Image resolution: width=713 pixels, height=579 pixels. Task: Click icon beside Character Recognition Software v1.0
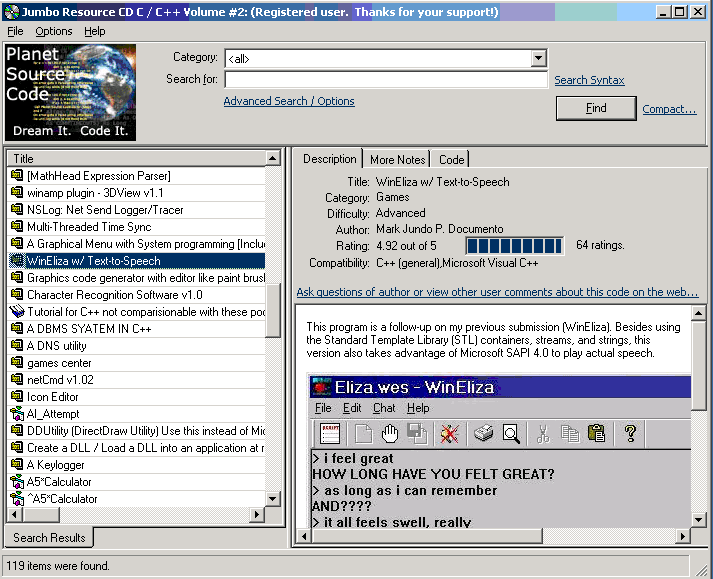[x=17, y=294]
